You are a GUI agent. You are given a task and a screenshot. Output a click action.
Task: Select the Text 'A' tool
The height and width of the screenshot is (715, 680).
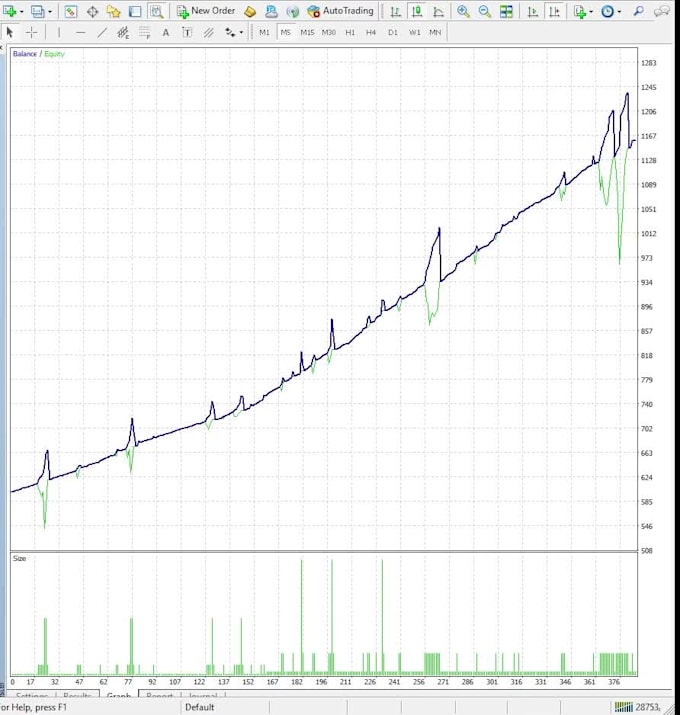tap(166, 32)
